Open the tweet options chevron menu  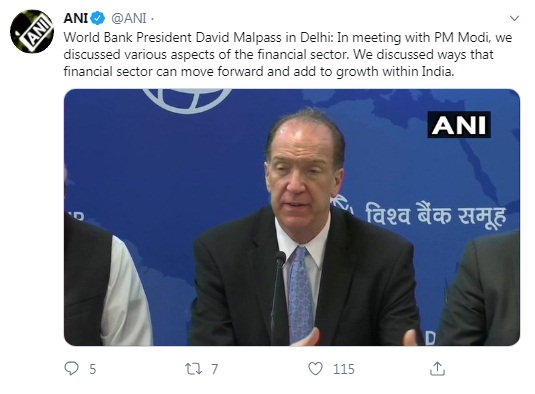pos(514,18)
